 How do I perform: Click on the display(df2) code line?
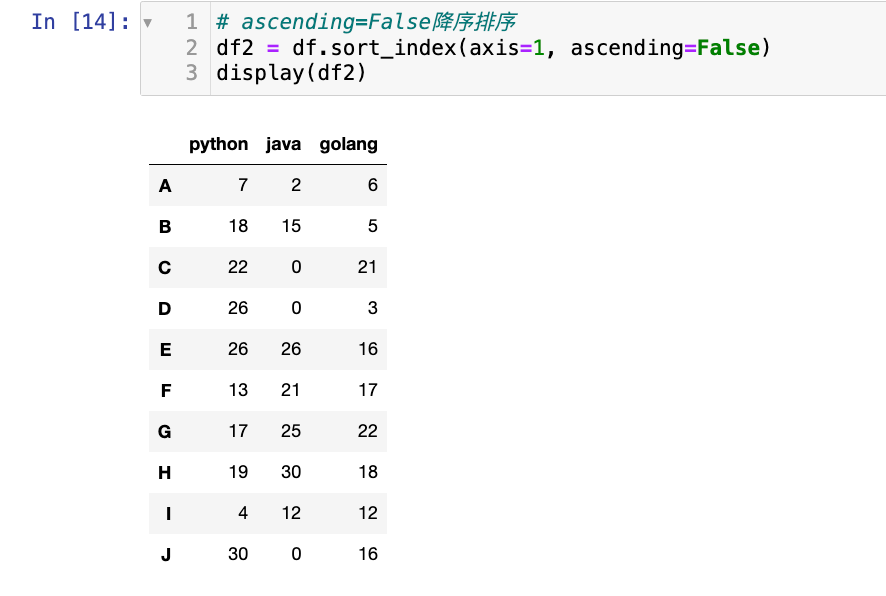point(291,73)
